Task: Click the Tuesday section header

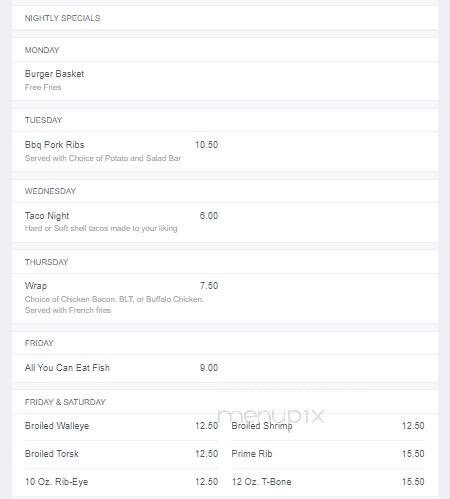Action: [43, 120]
